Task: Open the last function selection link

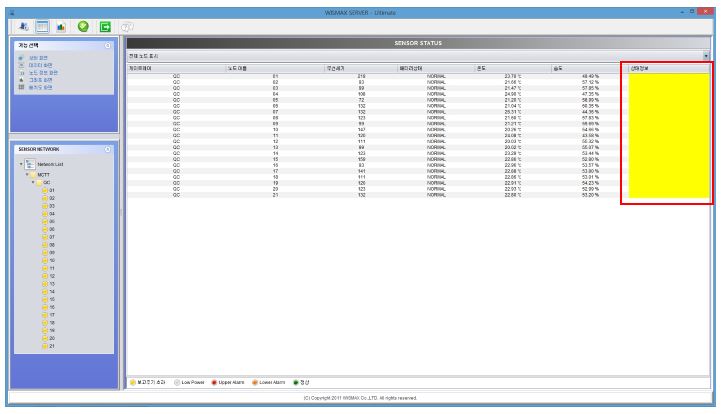Action: (x=40, y=88)
